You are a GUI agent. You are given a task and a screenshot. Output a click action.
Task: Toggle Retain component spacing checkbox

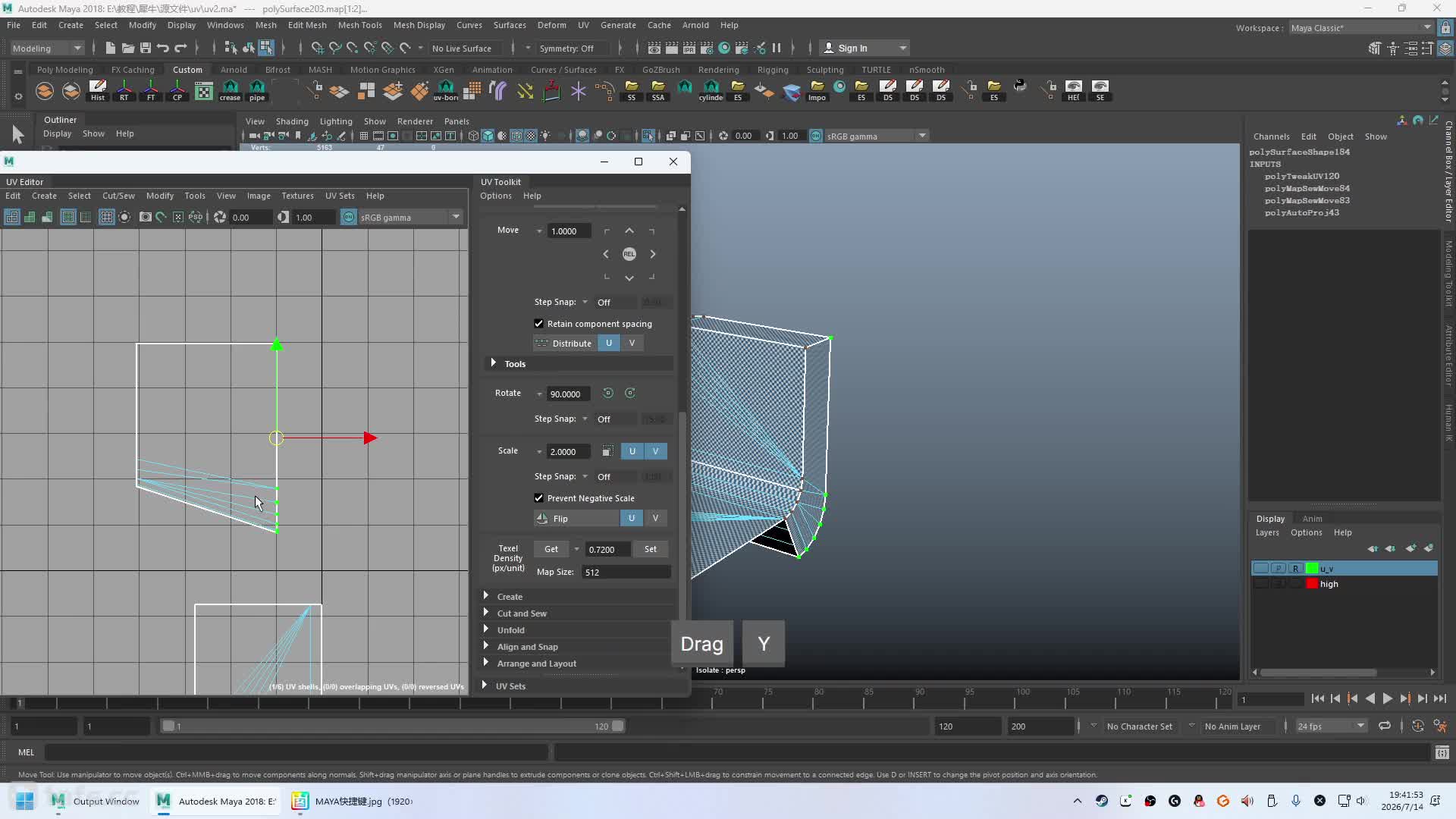click(539, 324)
